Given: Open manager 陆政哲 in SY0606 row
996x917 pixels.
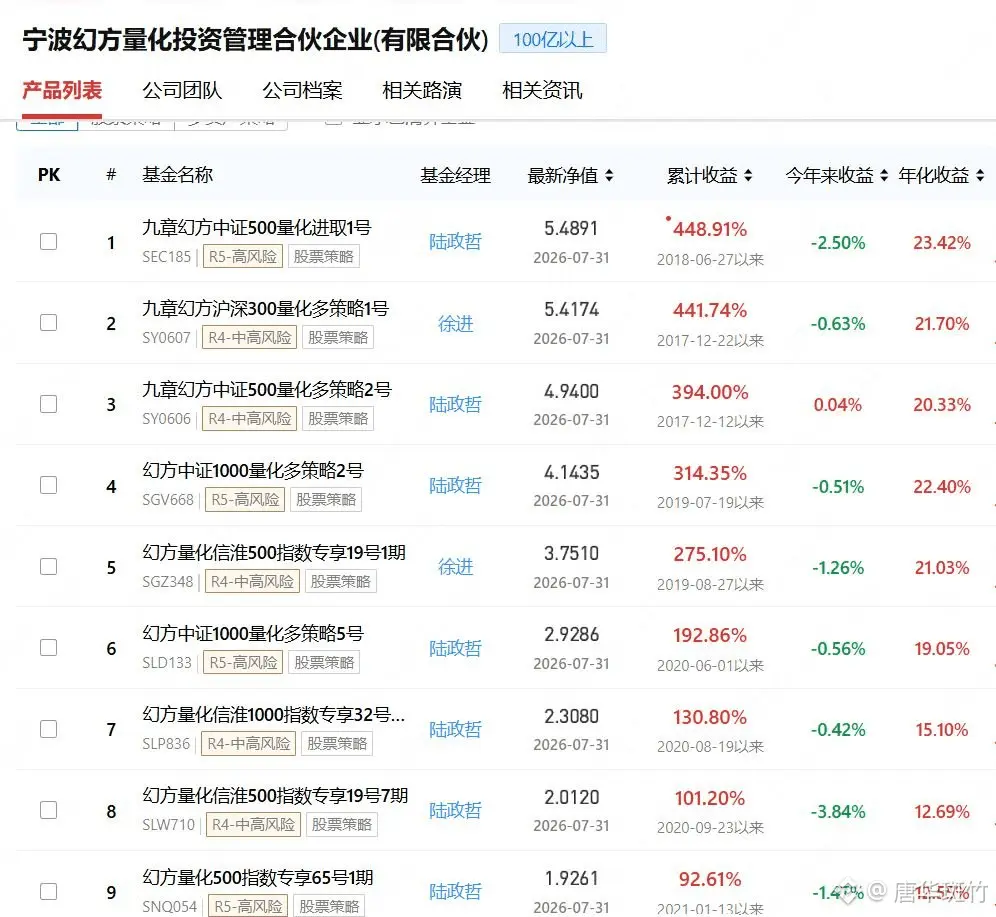Looking at the screenshot, I should pyautogui.click(x=455, y=405).
